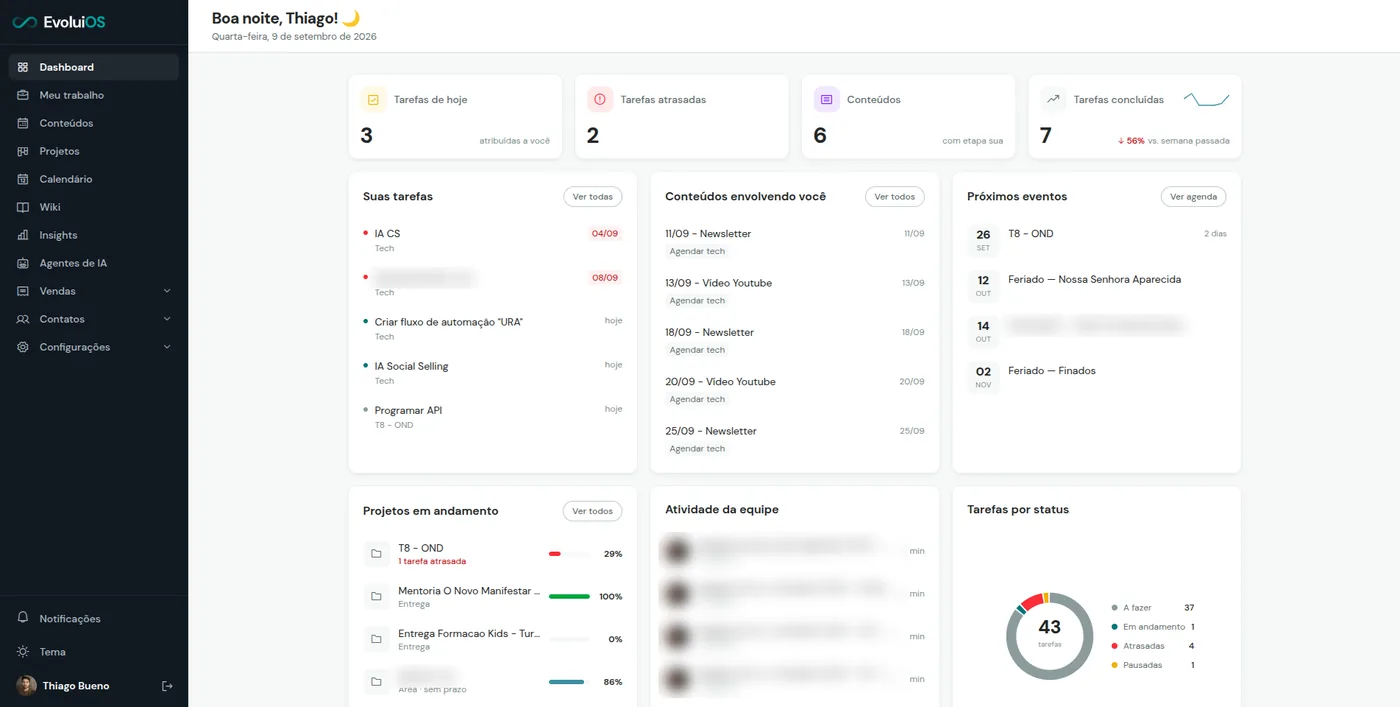Click the 1 tarefa atrasada warning text
Screen dimensions: 1400x707
click(432, 562)
